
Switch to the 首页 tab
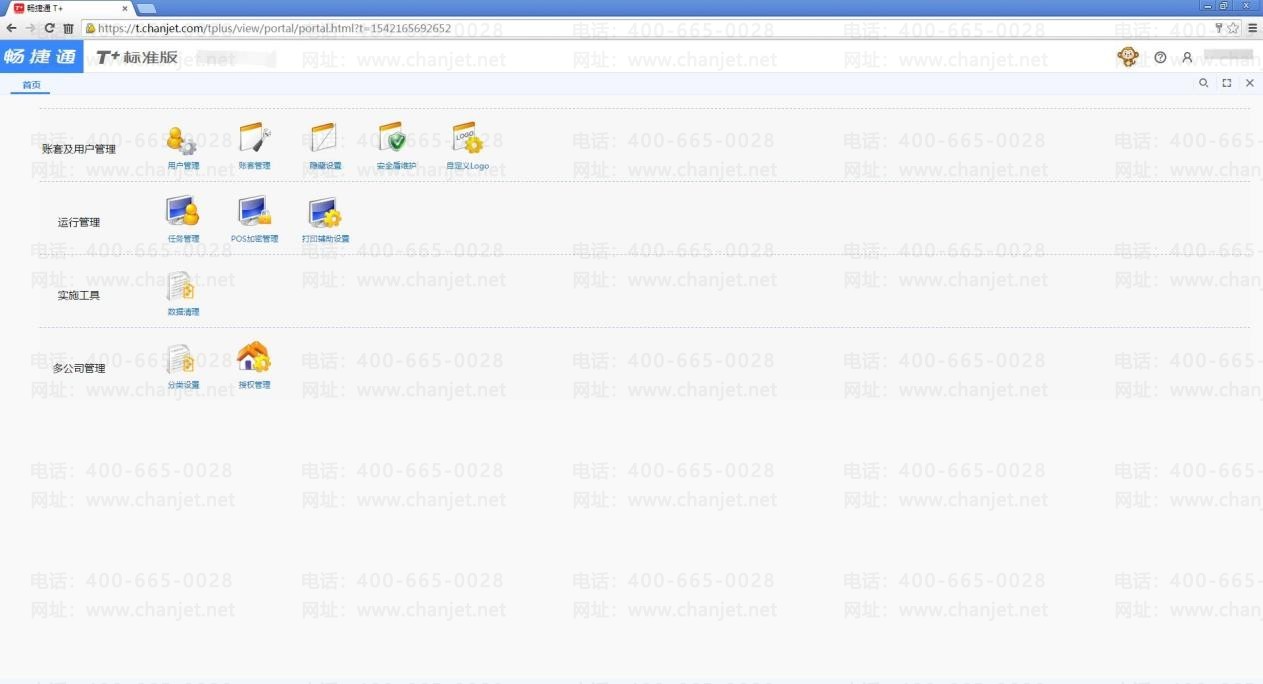point(31,85)
